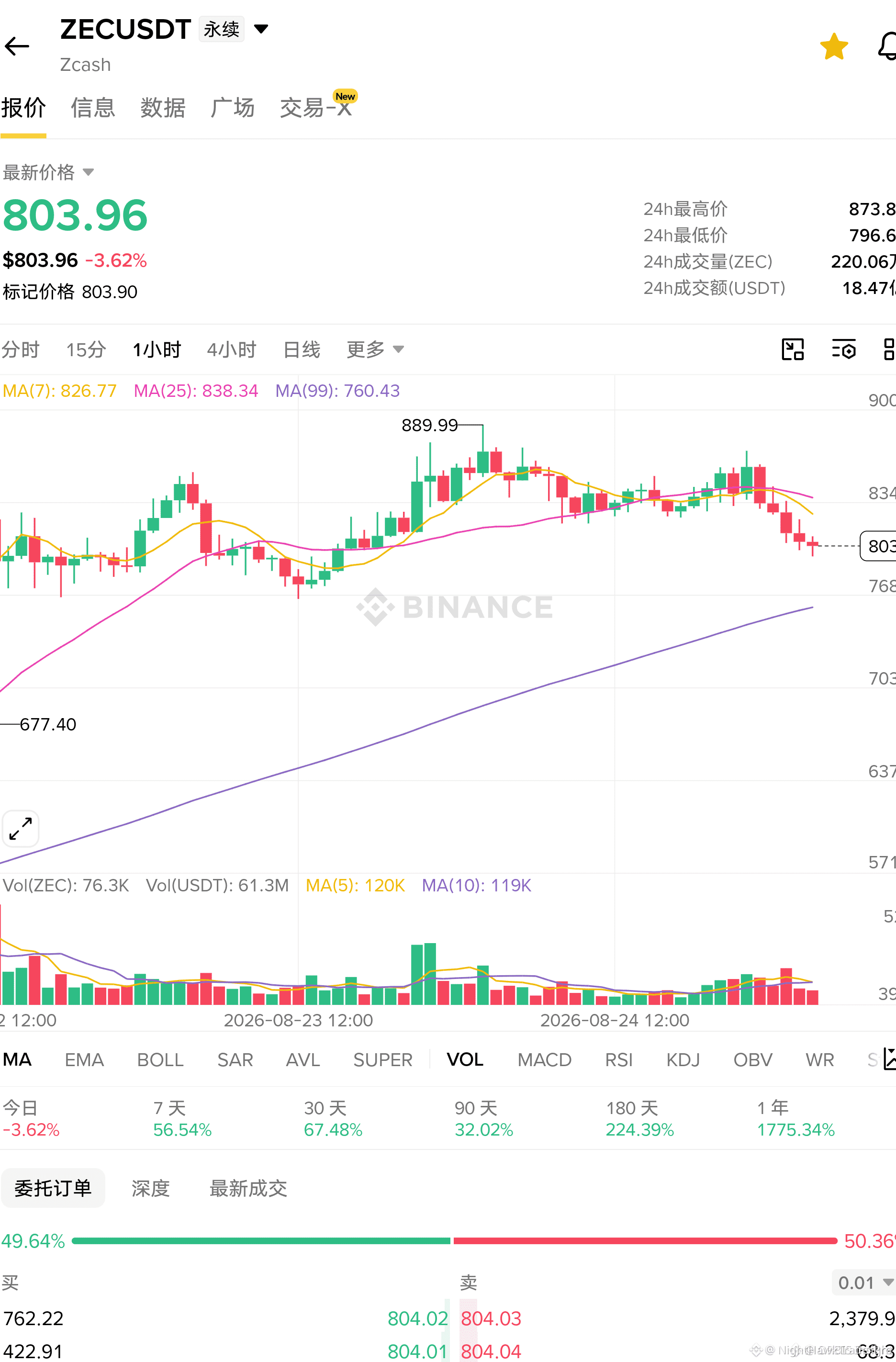The image size is (896, 1362).
Task: Toggle the SUPER main indicator
Action: (x=383, y=1059)
